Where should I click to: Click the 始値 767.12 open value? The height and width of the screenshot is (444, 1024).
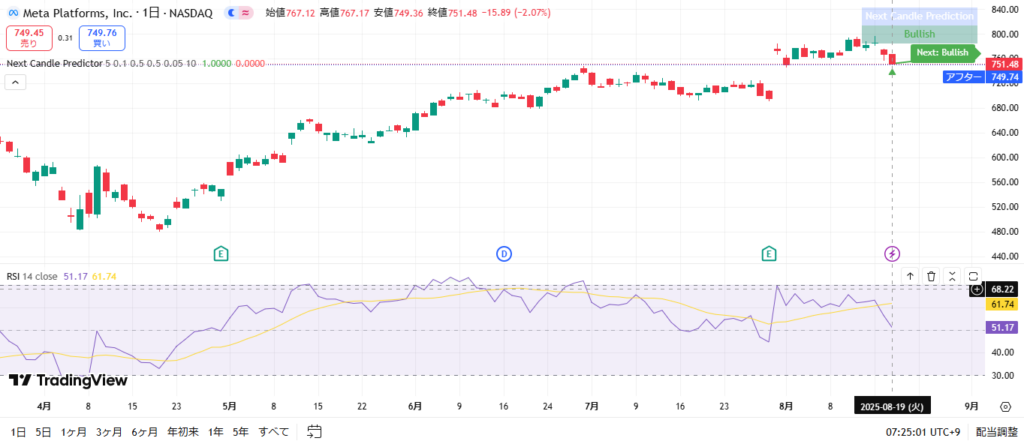(291, 13)
